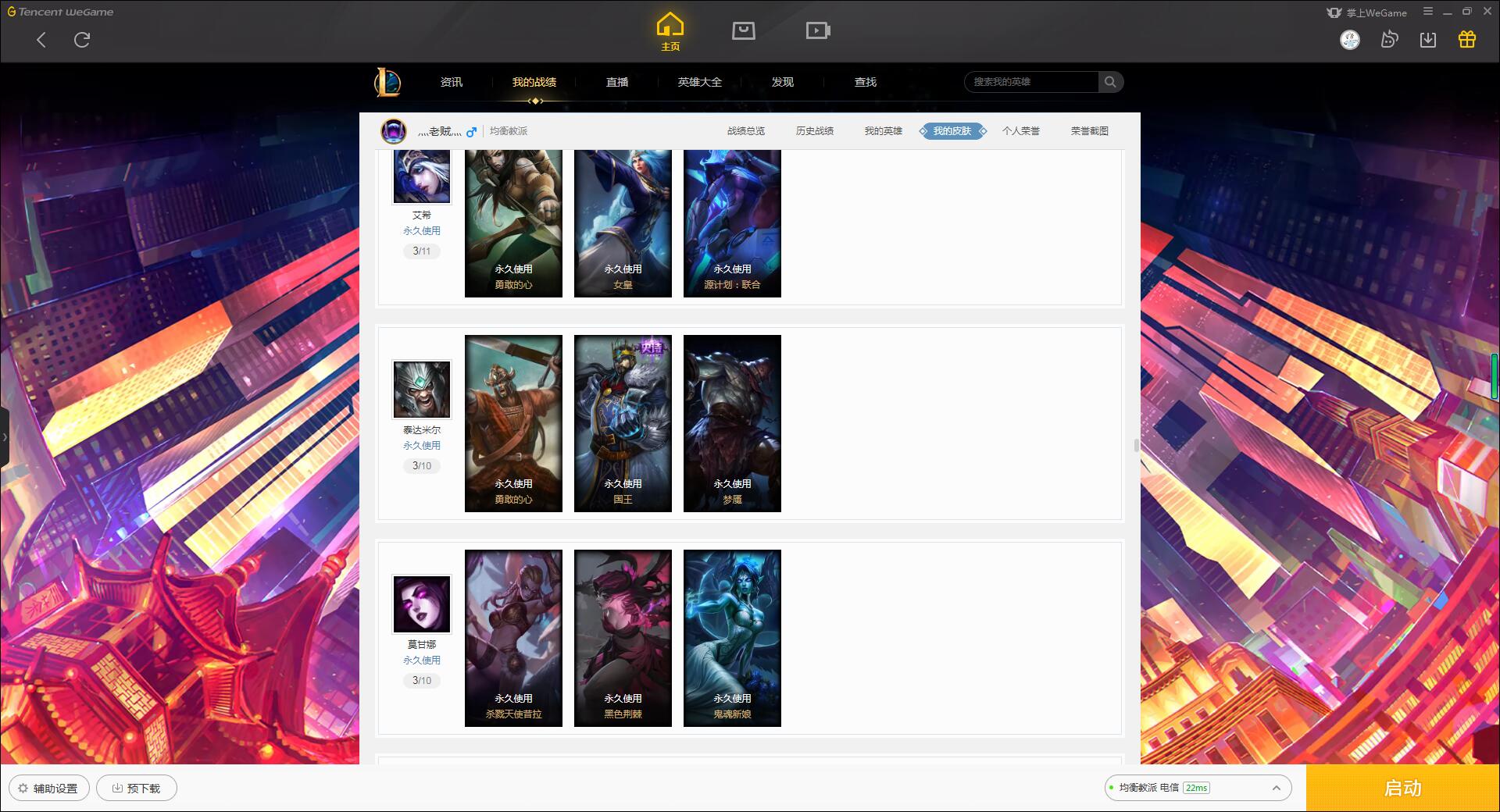Open the gift box icon

[1467, 40]
